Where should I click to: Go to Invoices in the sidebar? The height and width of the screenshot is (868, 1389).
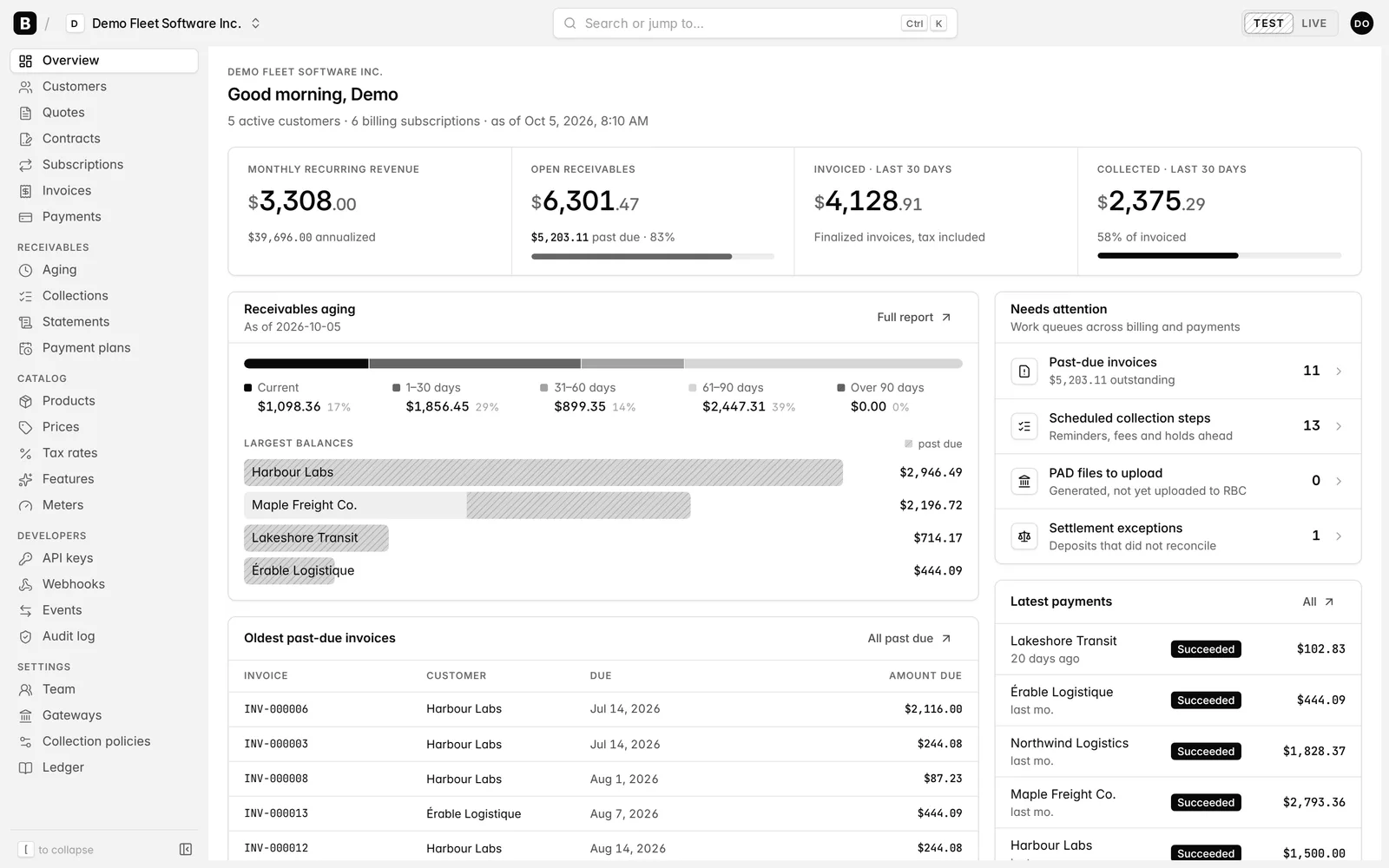pyautogui.click(x=104, y=191)
